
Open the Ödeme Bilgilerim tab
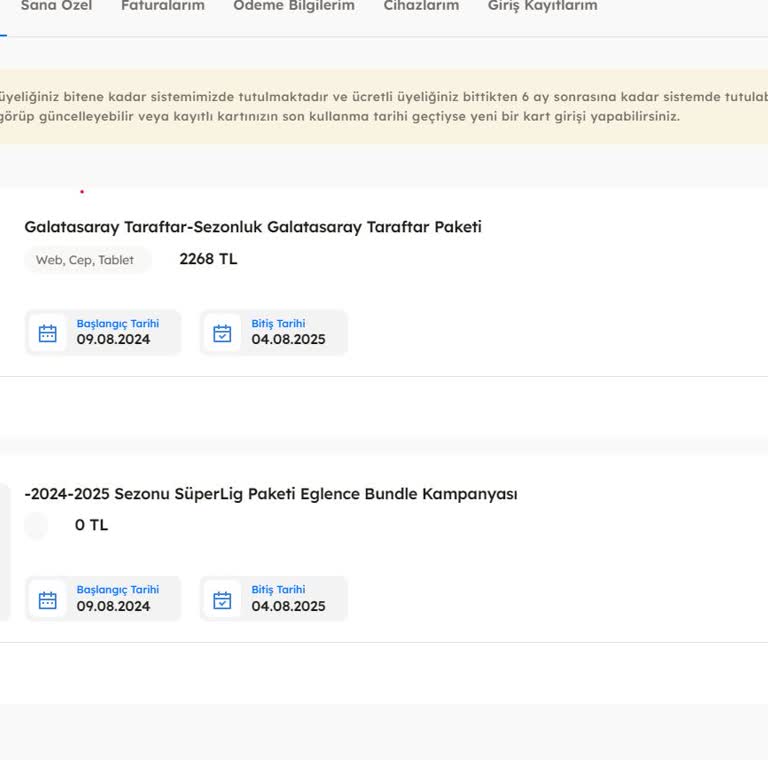click(x=294, y=6)
